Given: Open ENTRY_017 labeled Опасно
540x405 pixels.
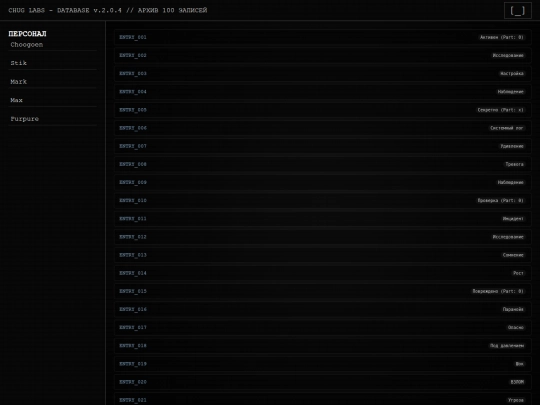Looking at the screenshot, I should [x=322, y=328].
